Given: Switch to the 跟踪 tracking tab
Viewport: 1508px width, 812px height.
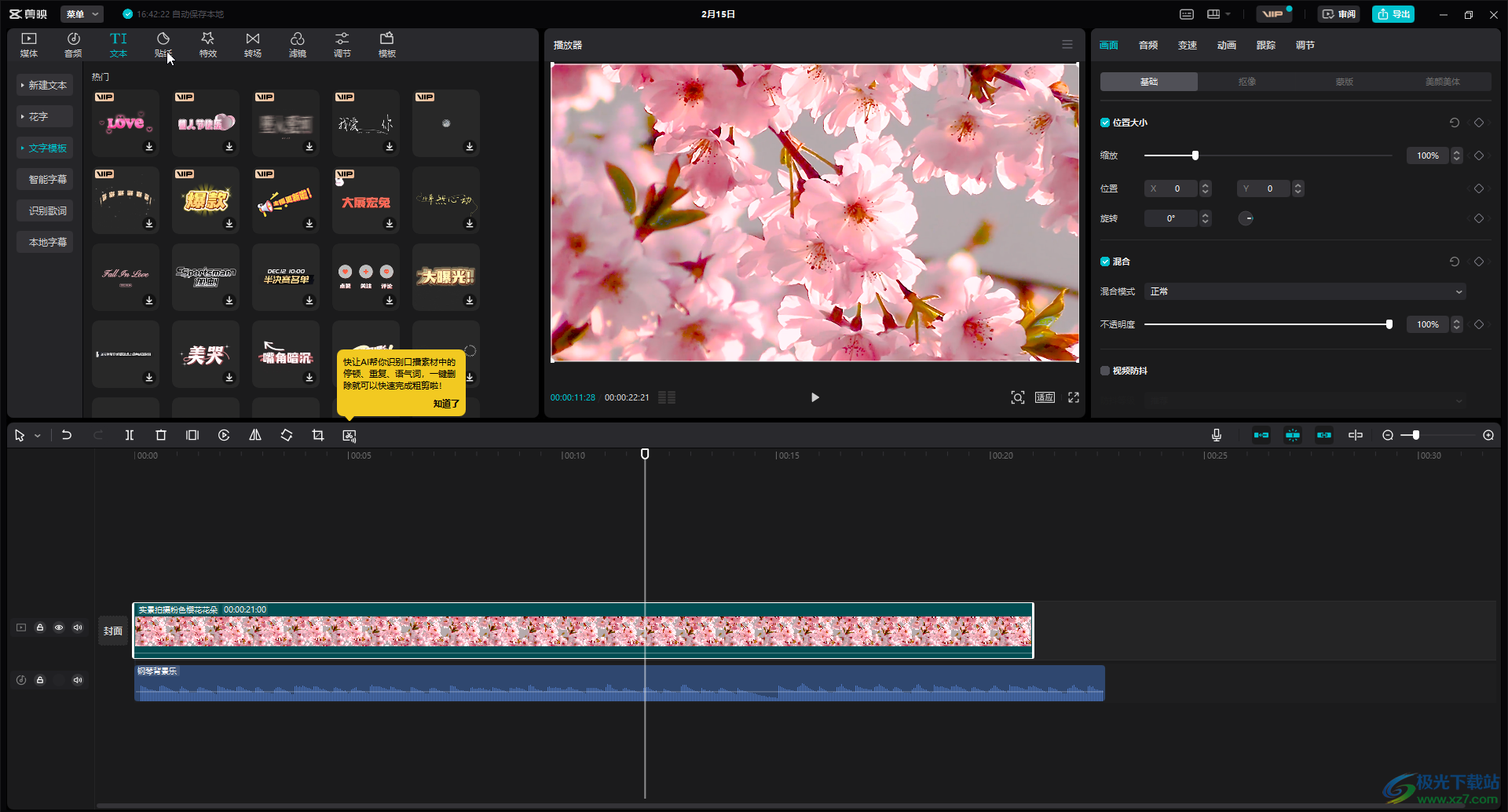Looking at the screenshot, I should pos(1266,46).
